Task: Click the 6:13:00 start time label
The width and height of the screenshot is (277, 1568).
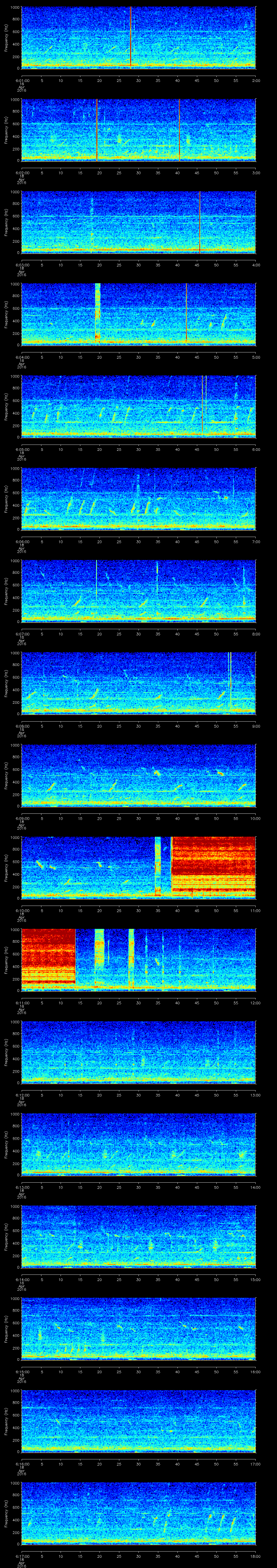Action: point(22,1187)
